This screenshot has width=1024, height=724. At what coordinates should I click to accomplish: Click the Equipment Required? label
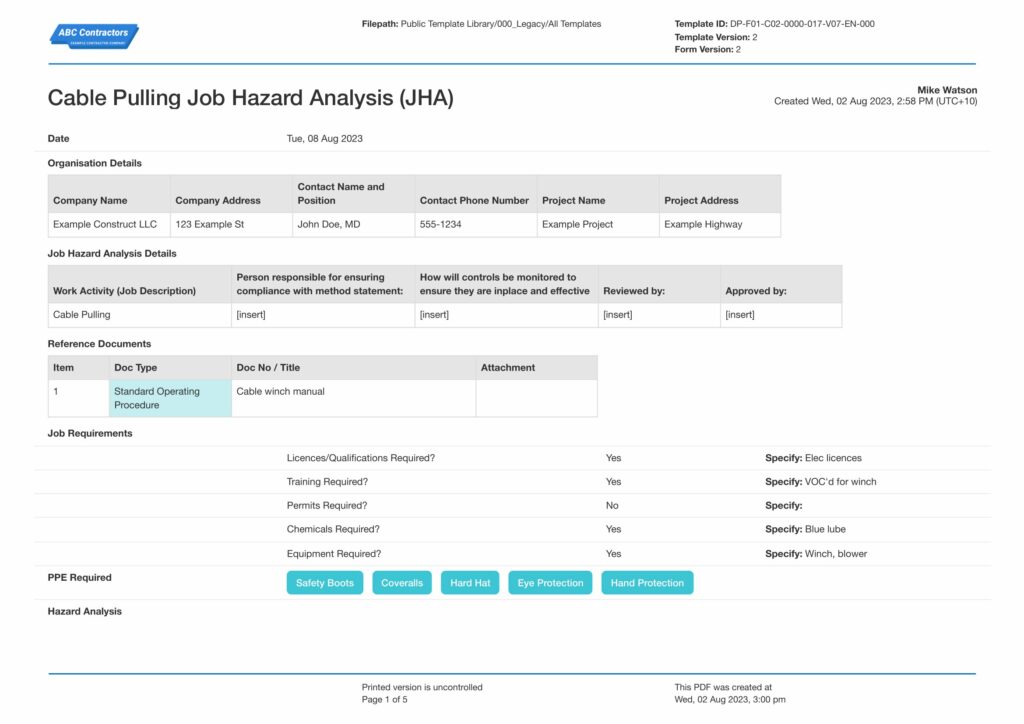point(334,554)
